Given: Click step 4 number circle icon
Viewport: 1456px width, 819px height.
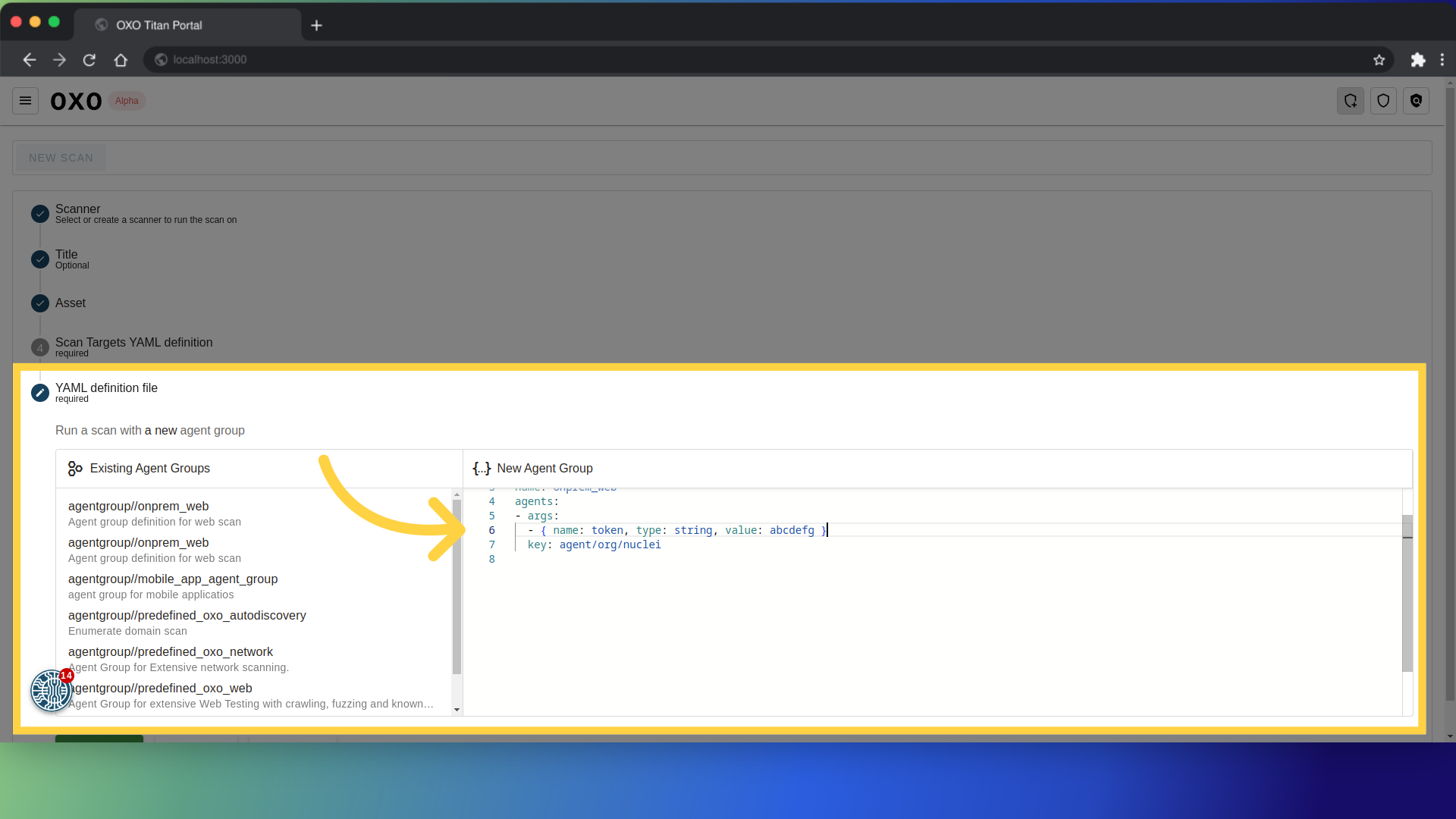Looking at the screenshot, I should pos(40,347).
